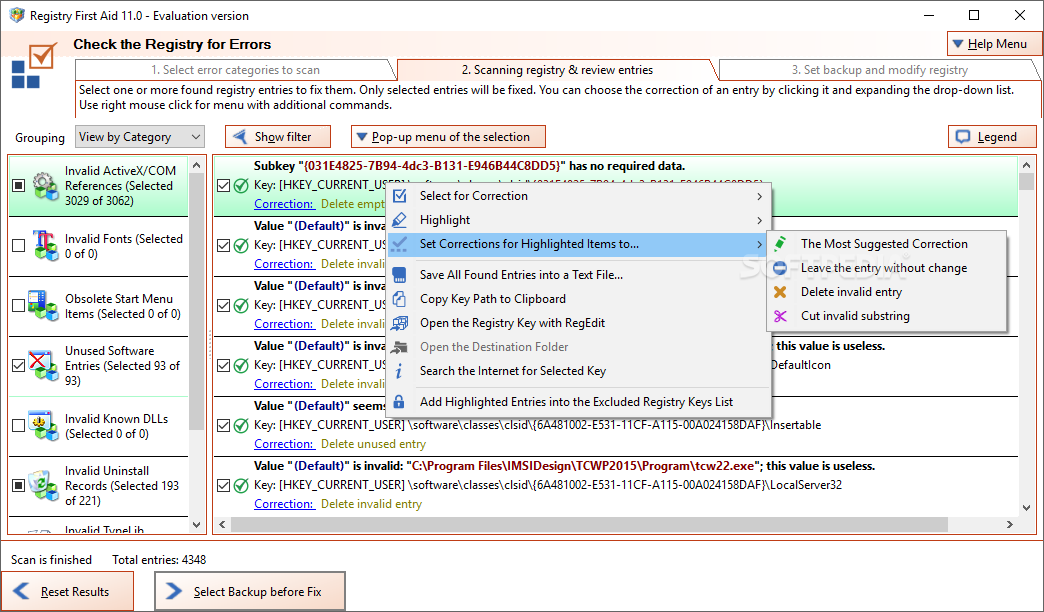Click the blue Leave entry without change icon
The height and width of the screenshot is (612, 1044).
tap(780, 268)
